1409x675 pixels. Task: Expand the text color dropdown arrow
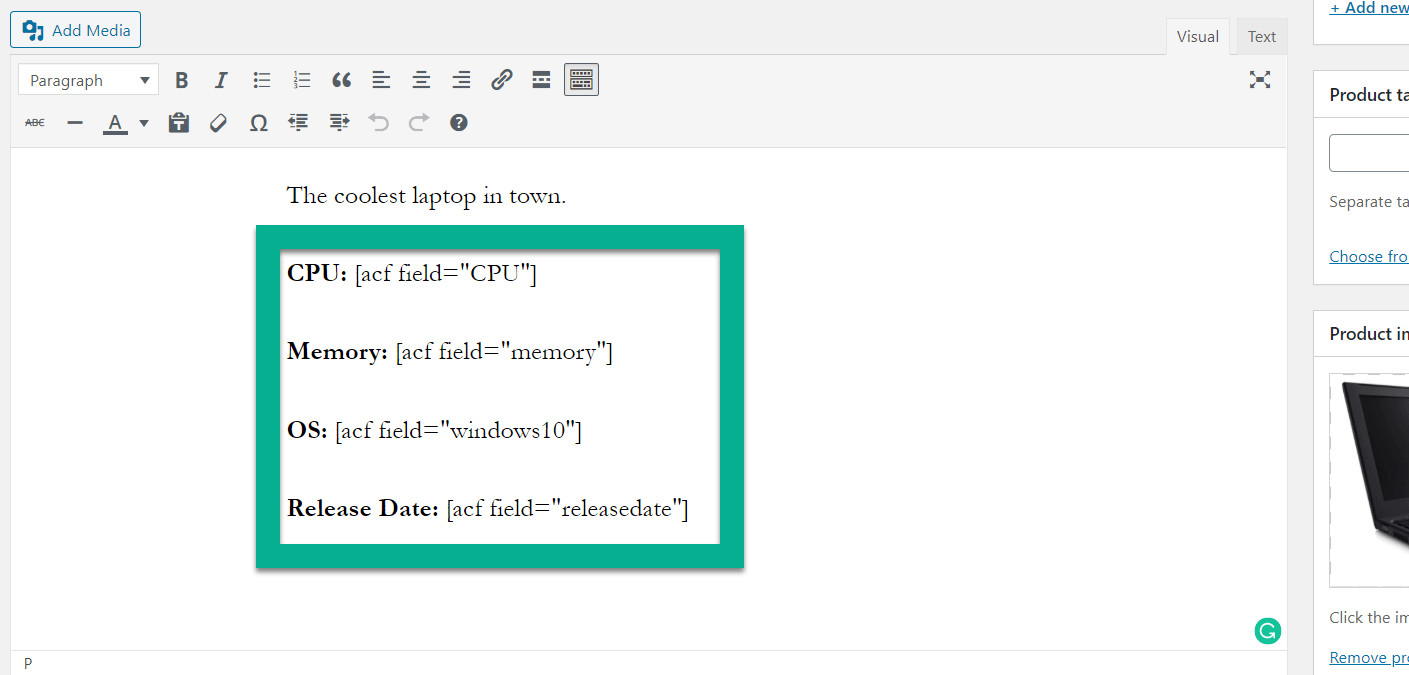(144, 123)
